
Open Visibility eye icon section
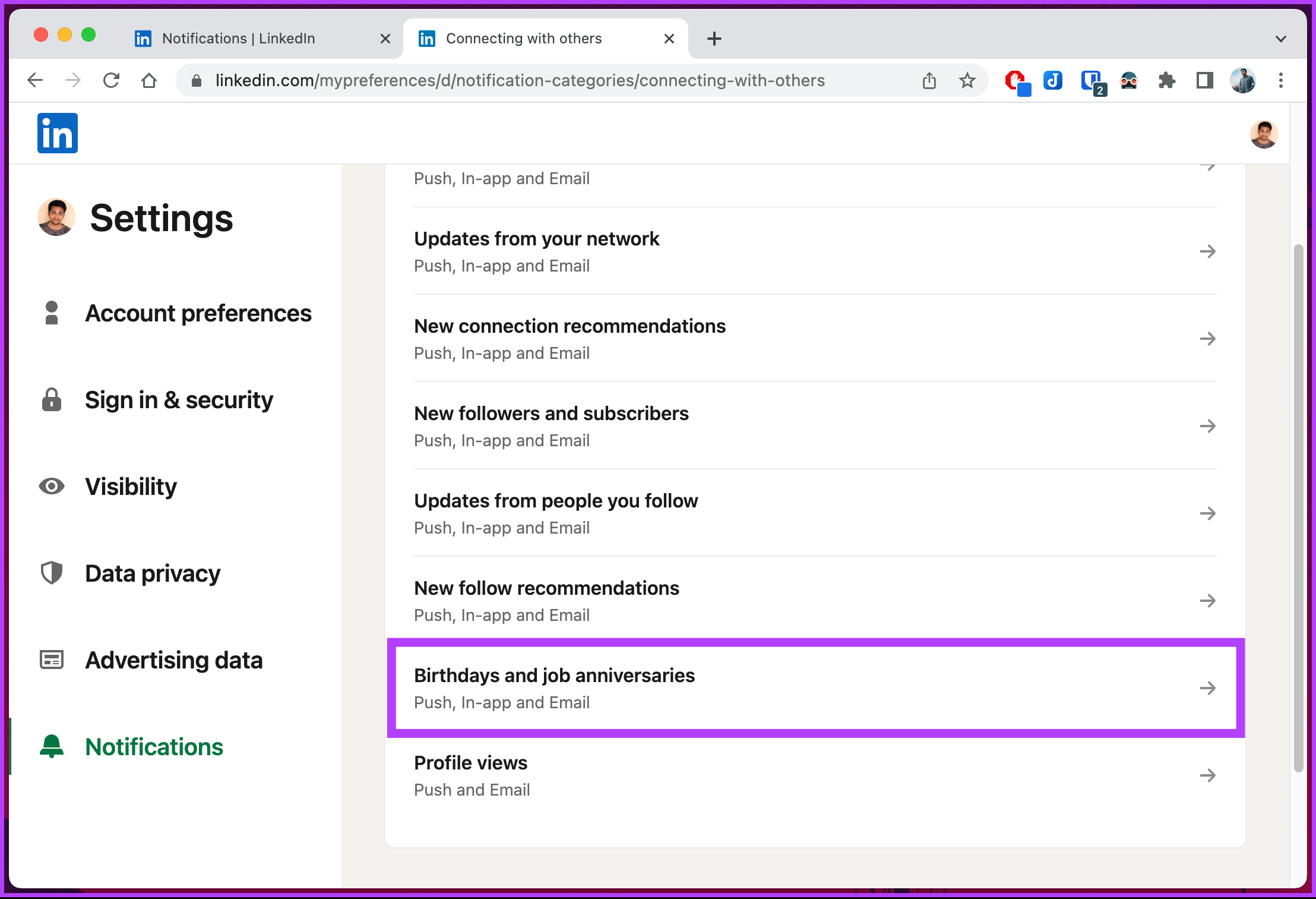coord(52,486)
